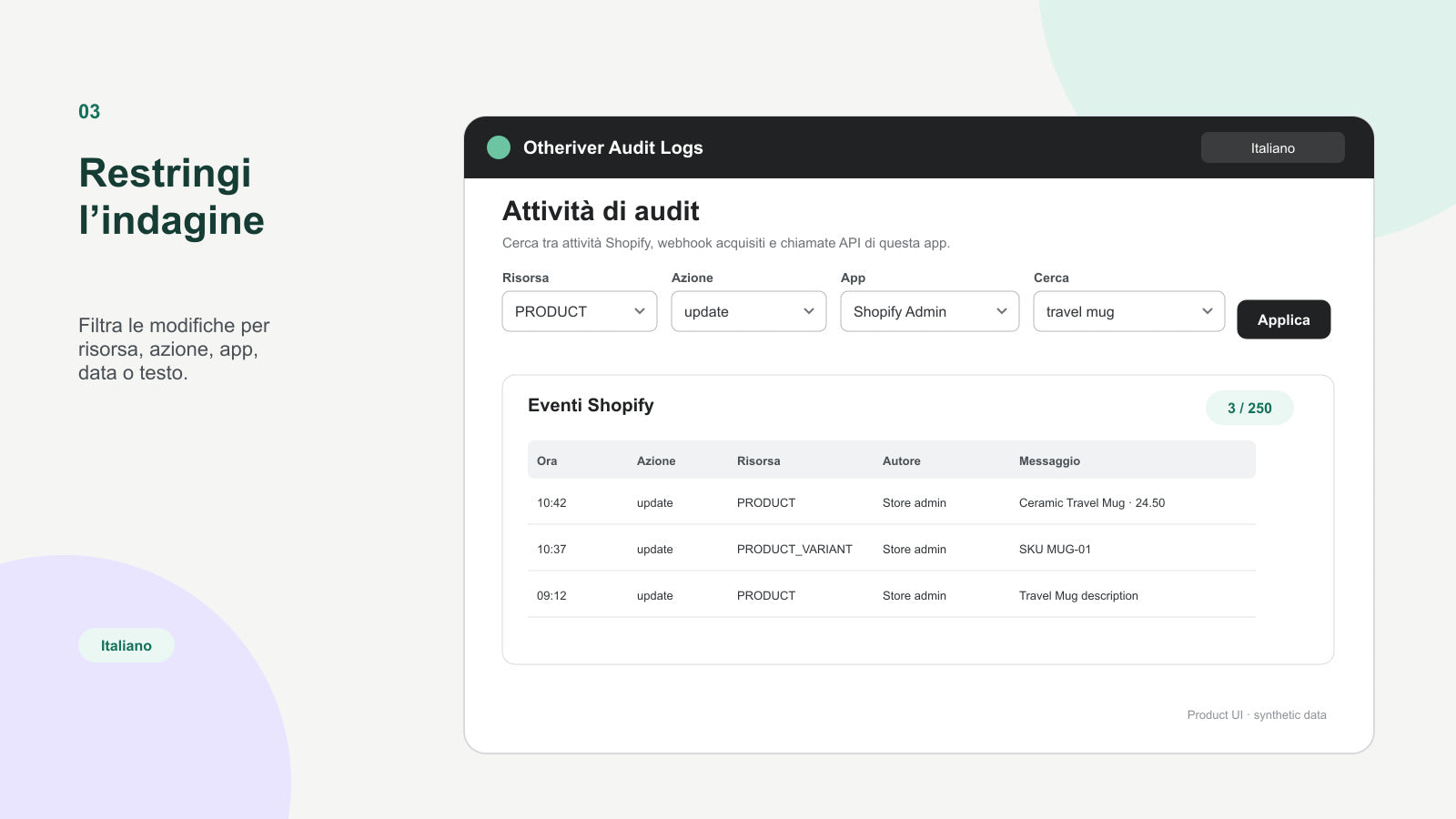Select the 10:42 time cell
The image size is (1456, 819).
[x=551, y=502]
